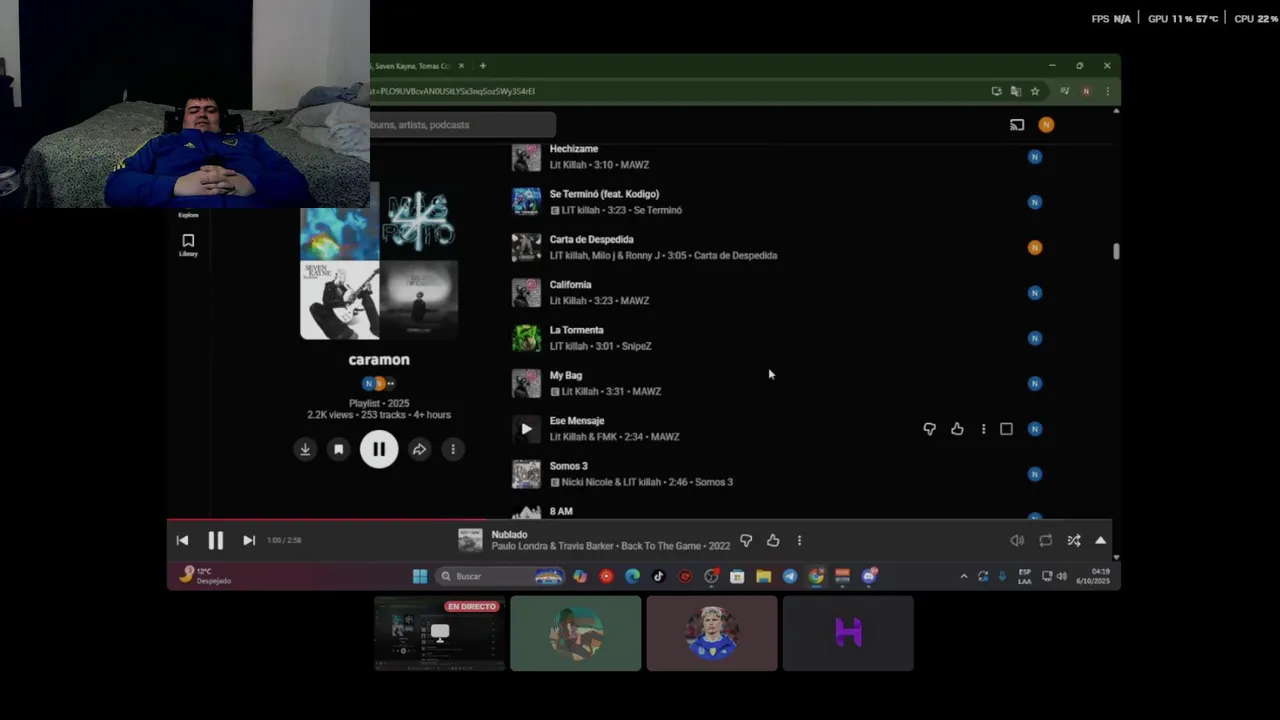Tick the Ese Mensaje selection checkbox
Screen dimensions: 1280x720
(1007, 429)
